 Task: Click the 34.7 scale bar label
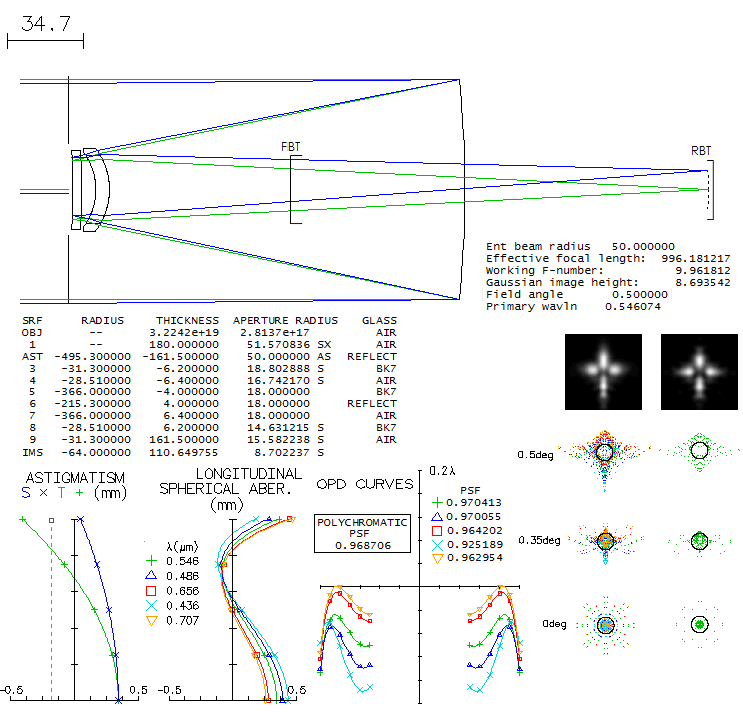click(45, 24)
